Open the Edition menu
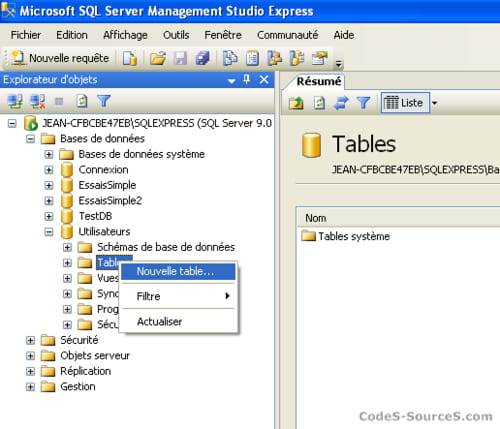The height and width of the screenshot is (429, 500). point(72,35)
